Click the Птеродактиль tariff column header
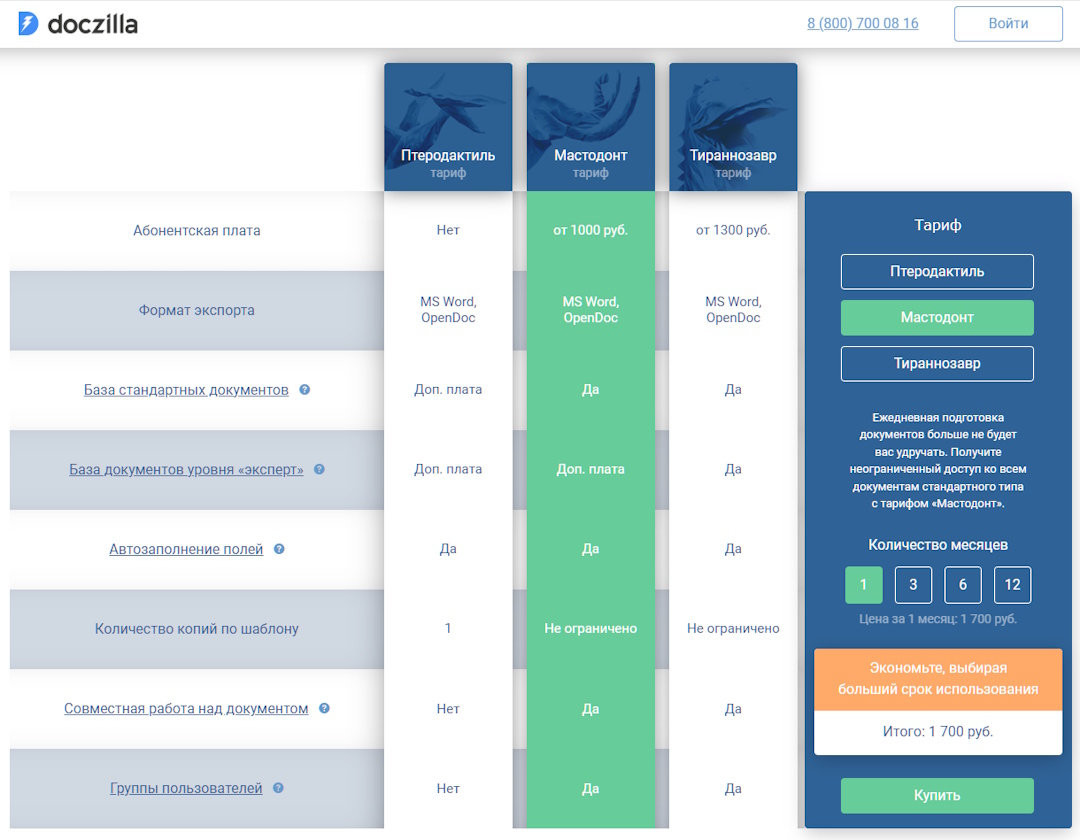Image resolution: width=1080 pixels, height=840 pixels. pyautogui.click(x=448, y=127)
